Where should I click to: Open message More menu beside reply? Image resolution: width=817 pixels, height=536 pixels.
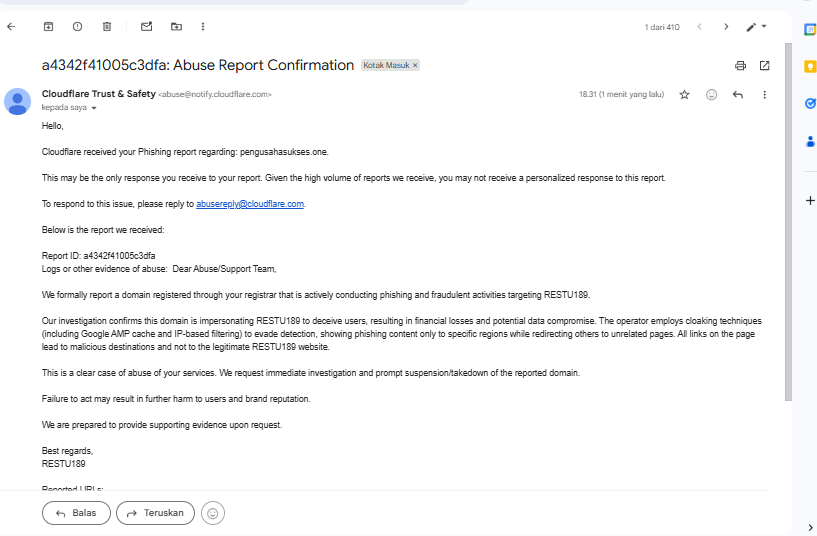764,95
